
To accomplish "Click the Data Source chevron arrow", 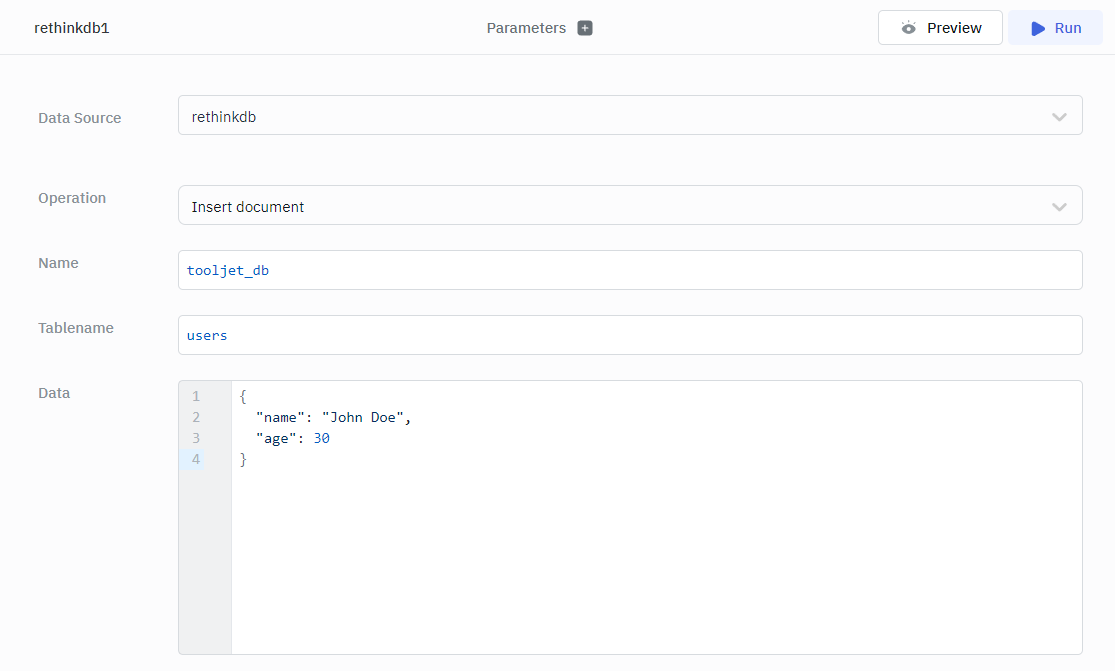I will click(1059, 117).
